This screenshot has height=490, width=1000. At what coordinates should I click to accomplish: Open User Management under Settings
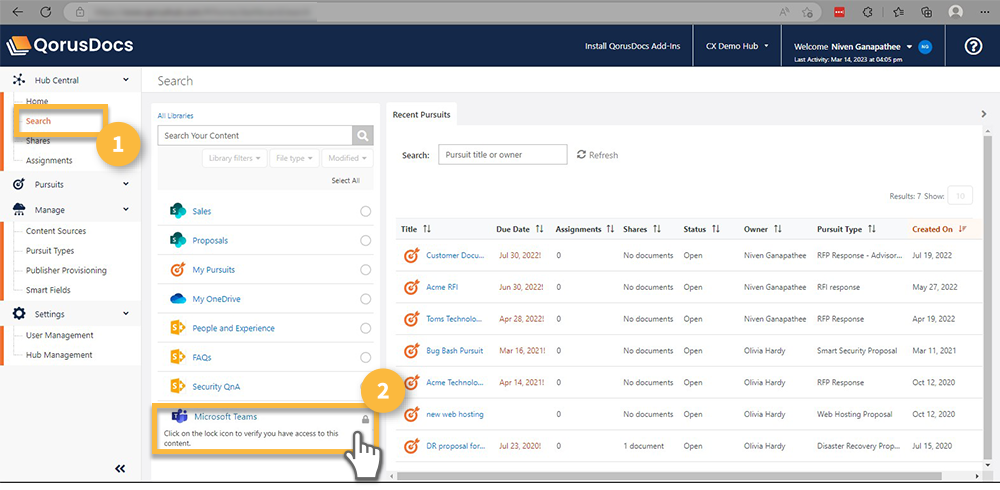[x=59, y=335]
